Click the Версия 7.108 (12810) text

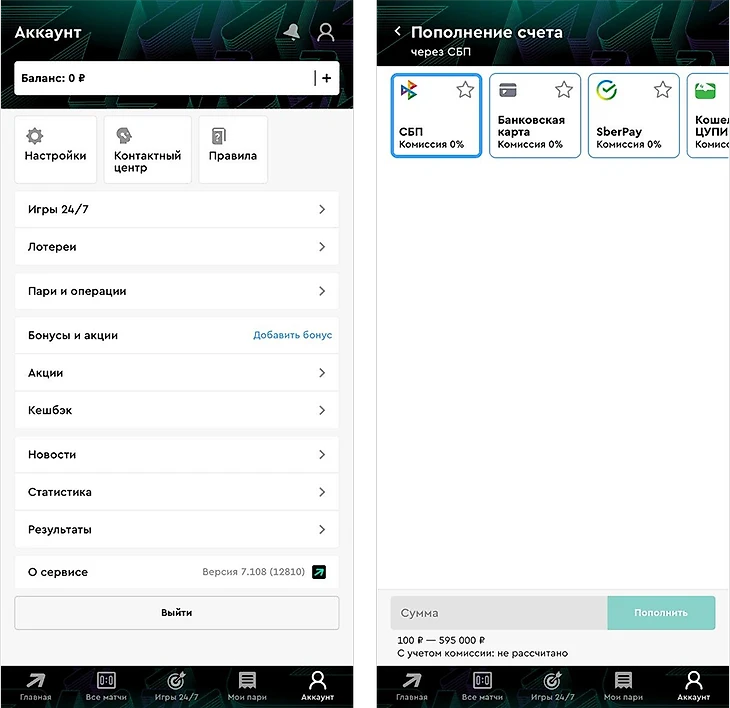click(253, 572)
